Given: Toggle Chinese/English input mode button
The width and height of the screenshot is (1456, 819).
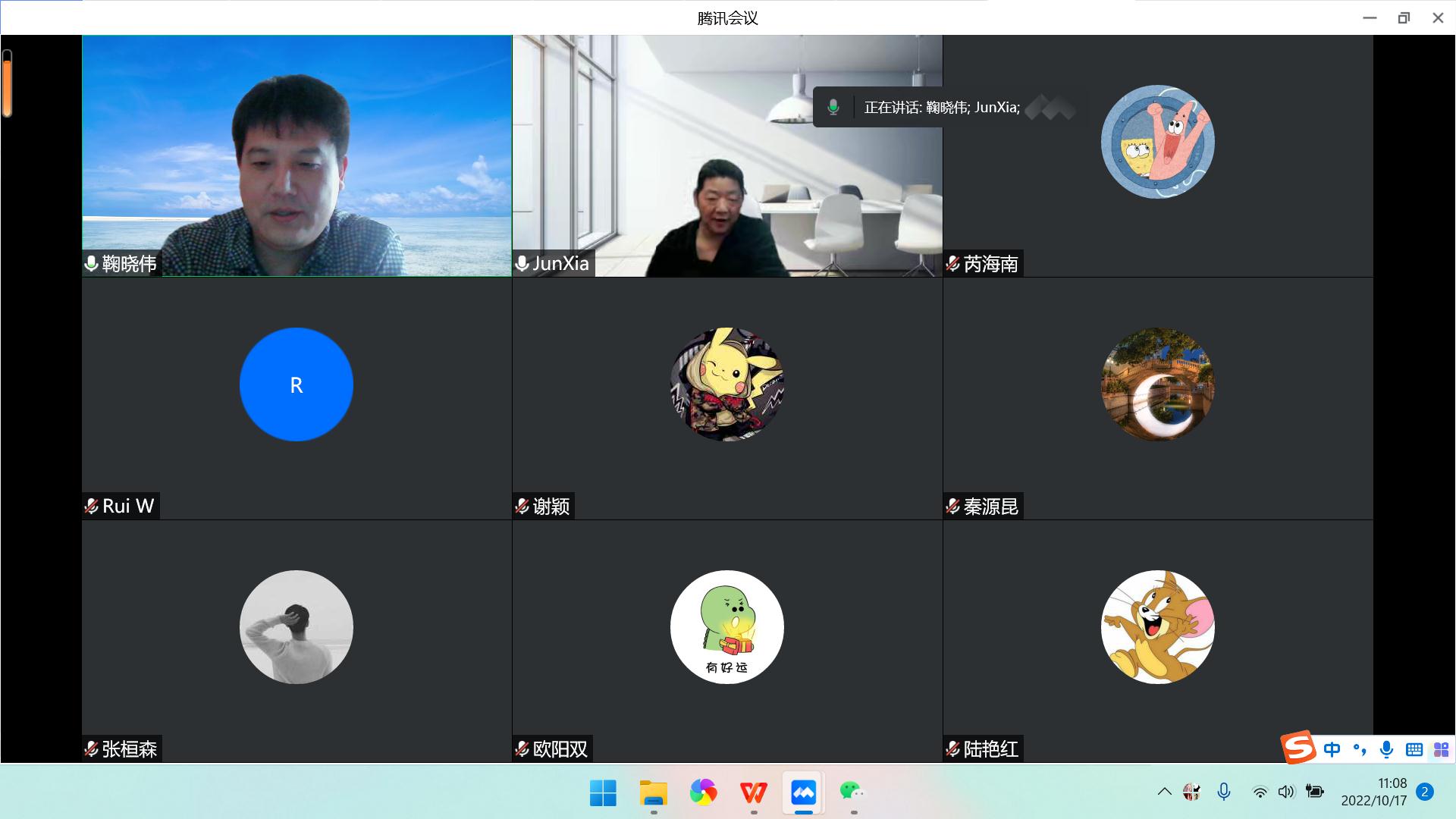Looking at the screenshot, I should [x=1332, y=750].
